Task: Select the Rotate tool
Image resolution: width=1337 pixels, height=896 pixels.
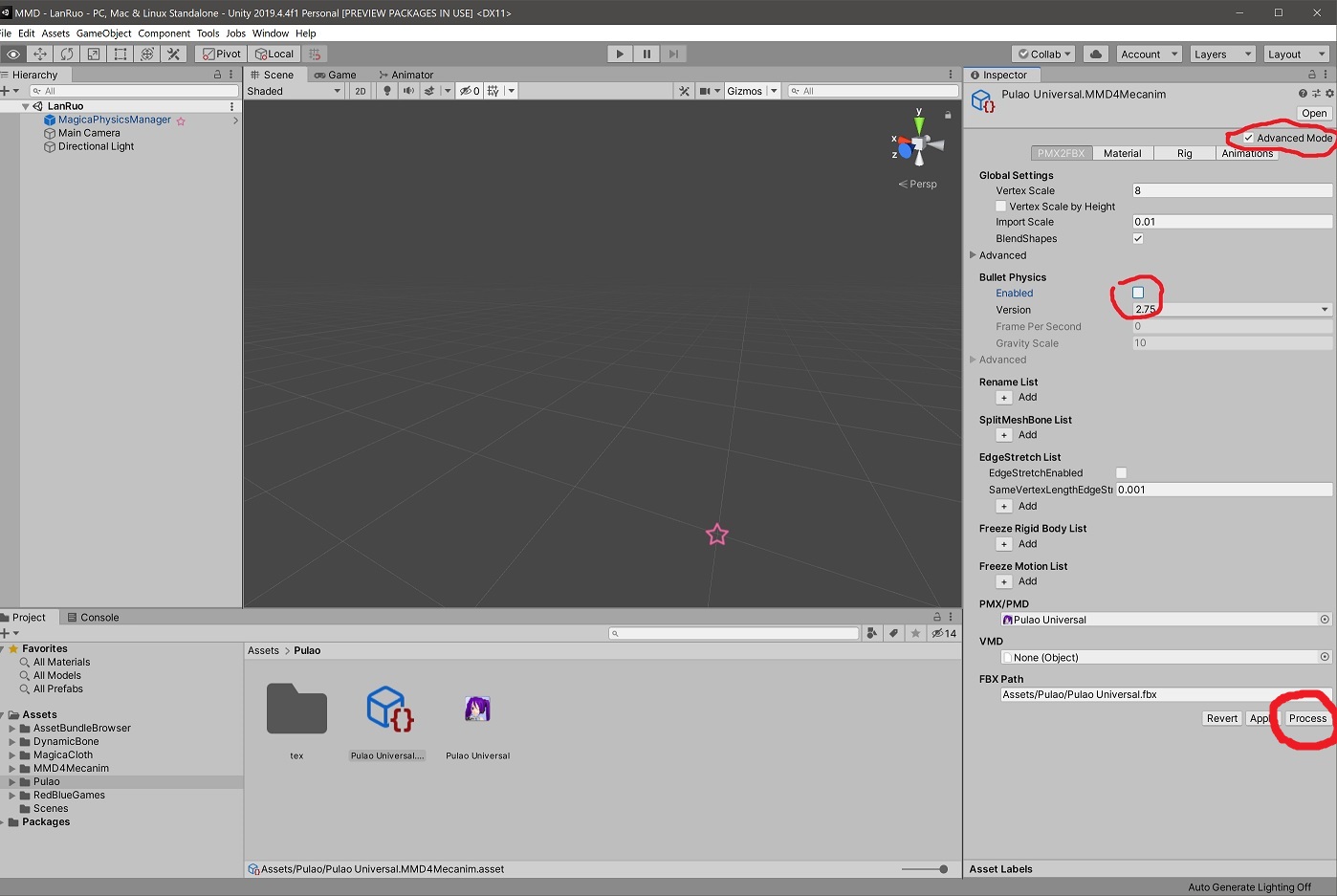Action: coord(66,55)
